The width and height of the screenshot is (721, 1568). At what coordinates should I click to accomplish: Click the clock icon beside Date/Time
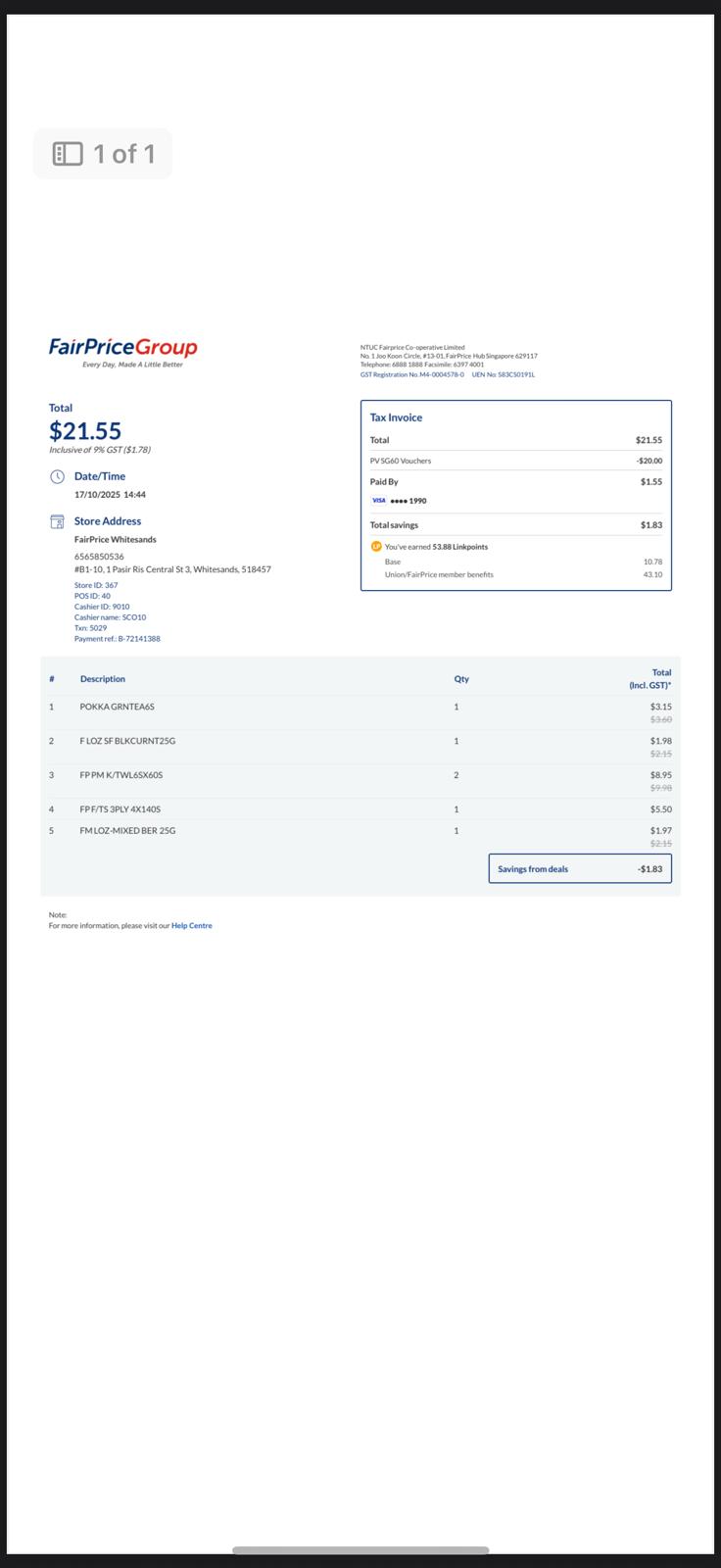(57, 476)
